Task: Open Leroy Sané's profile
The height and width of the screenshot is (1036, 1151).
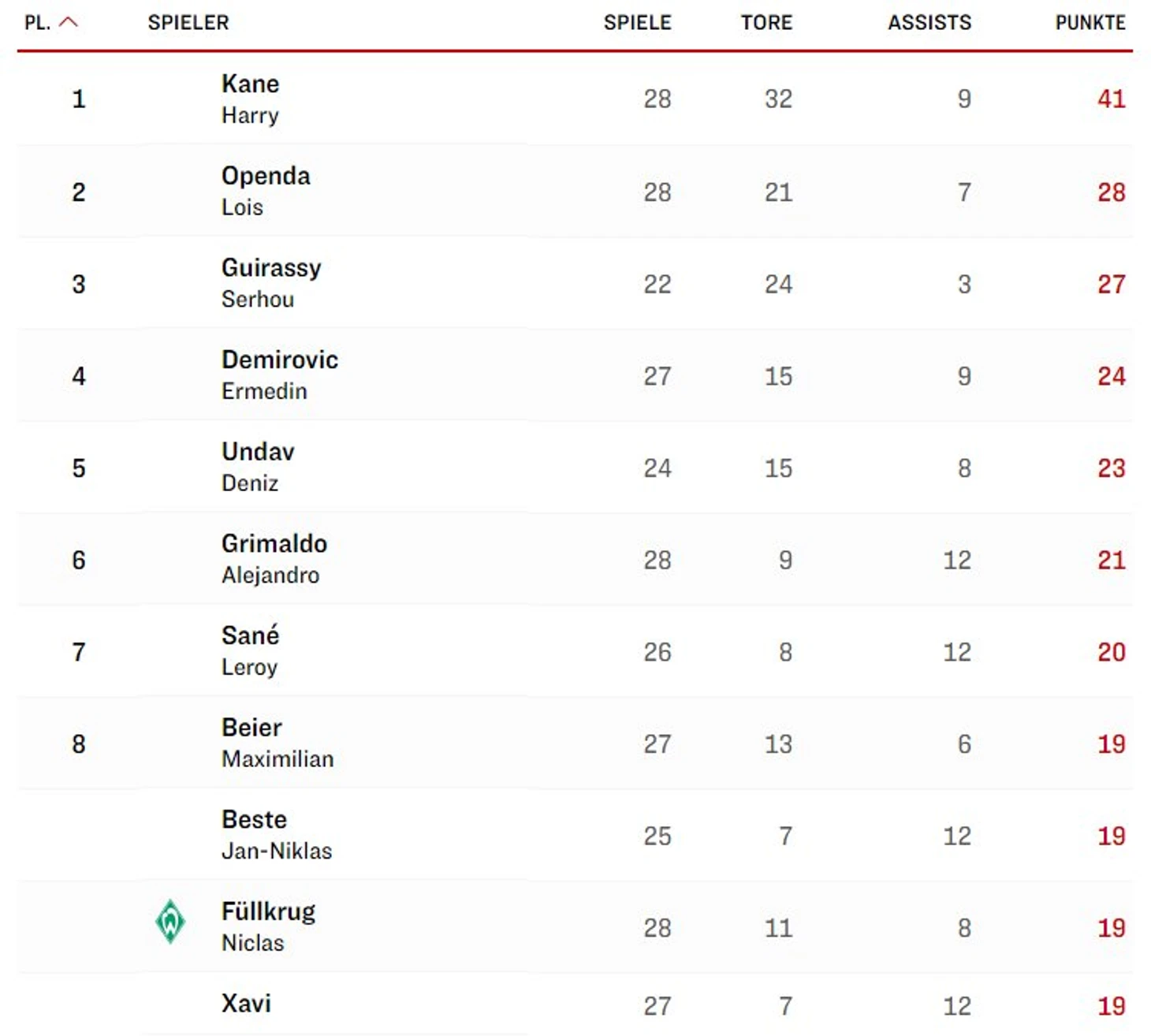Action: [251, 651]
